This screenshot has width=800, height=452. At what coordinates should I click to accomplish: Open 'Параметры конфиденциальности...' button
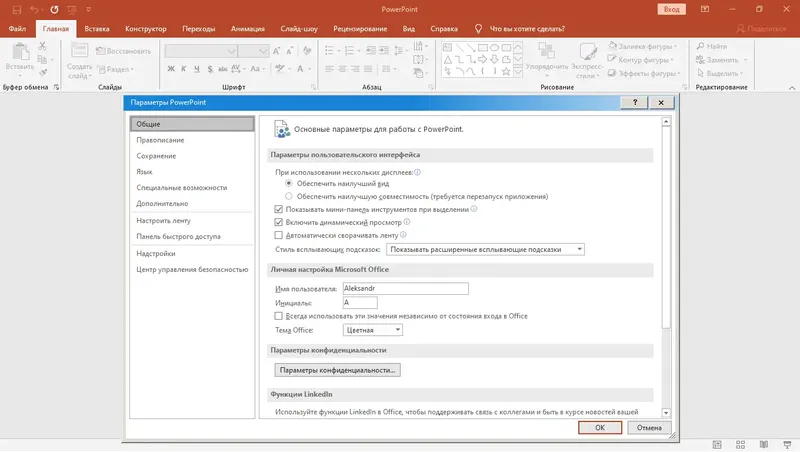(337, 370)
